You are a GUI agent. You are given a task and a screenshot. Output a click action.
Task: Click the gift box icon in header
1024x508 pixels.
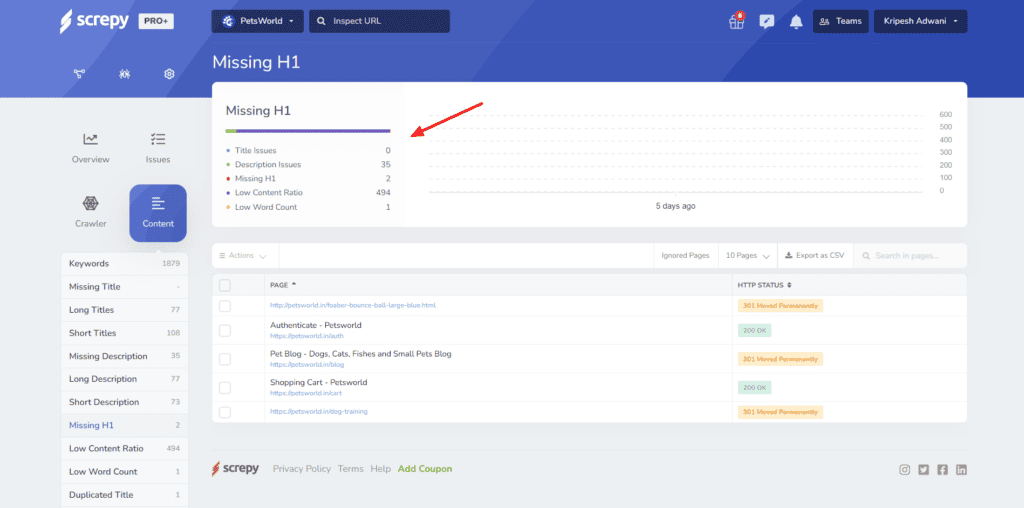click(x=737, y=21)
